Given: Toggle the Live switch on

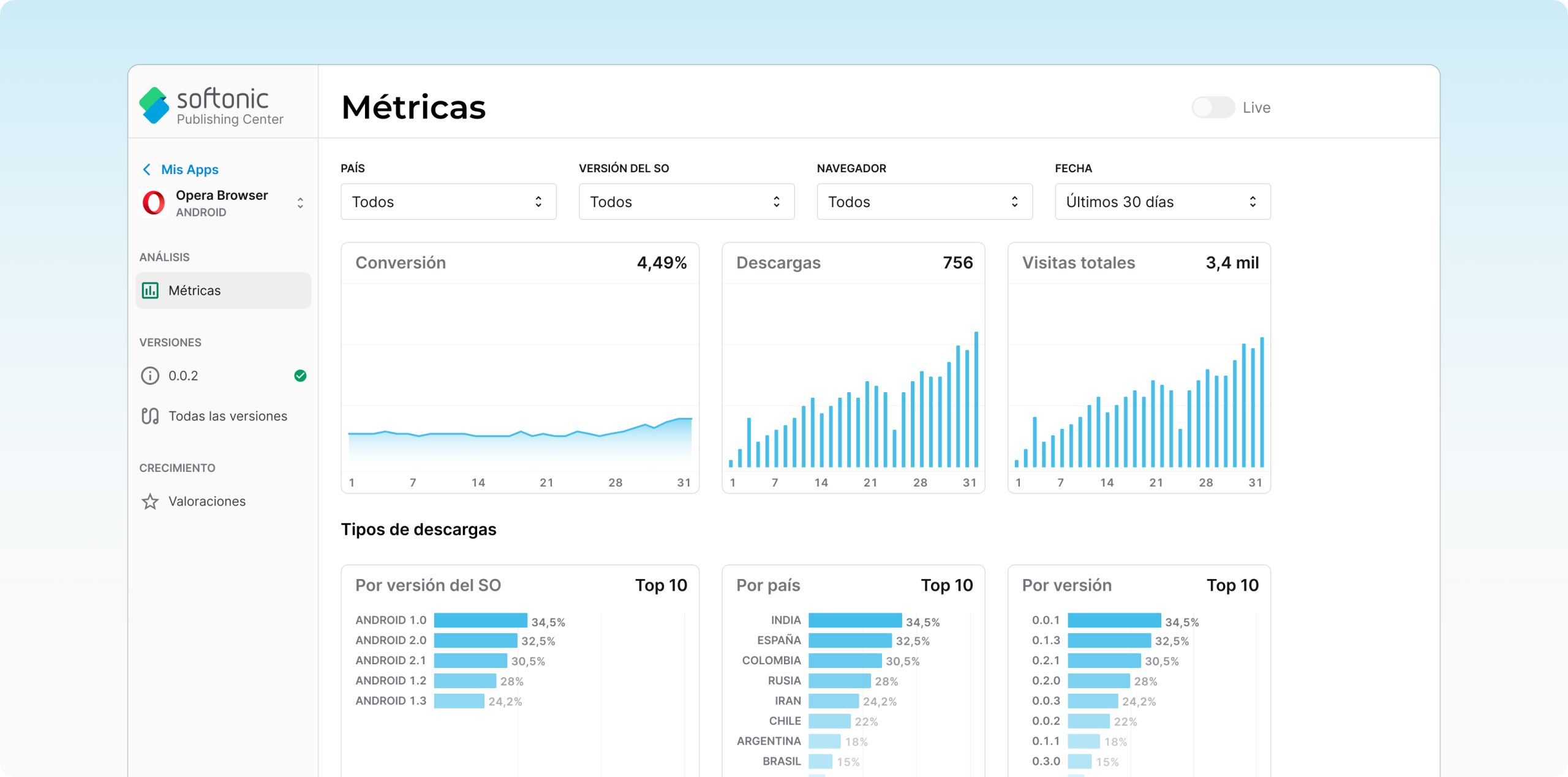Looking at the screenshot, I should click(1212, 108).
